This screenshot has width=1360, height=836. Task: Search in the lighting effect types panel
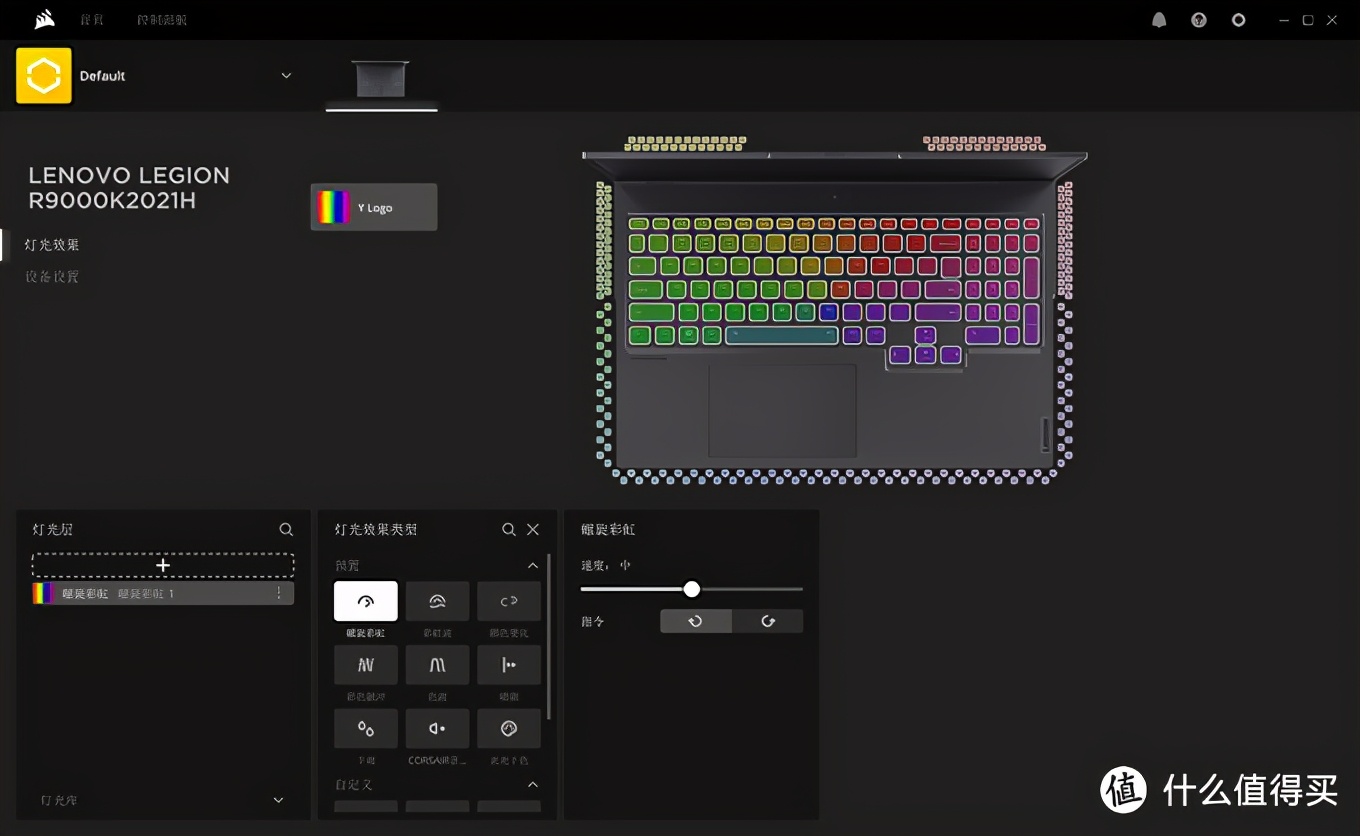[509, 529]
